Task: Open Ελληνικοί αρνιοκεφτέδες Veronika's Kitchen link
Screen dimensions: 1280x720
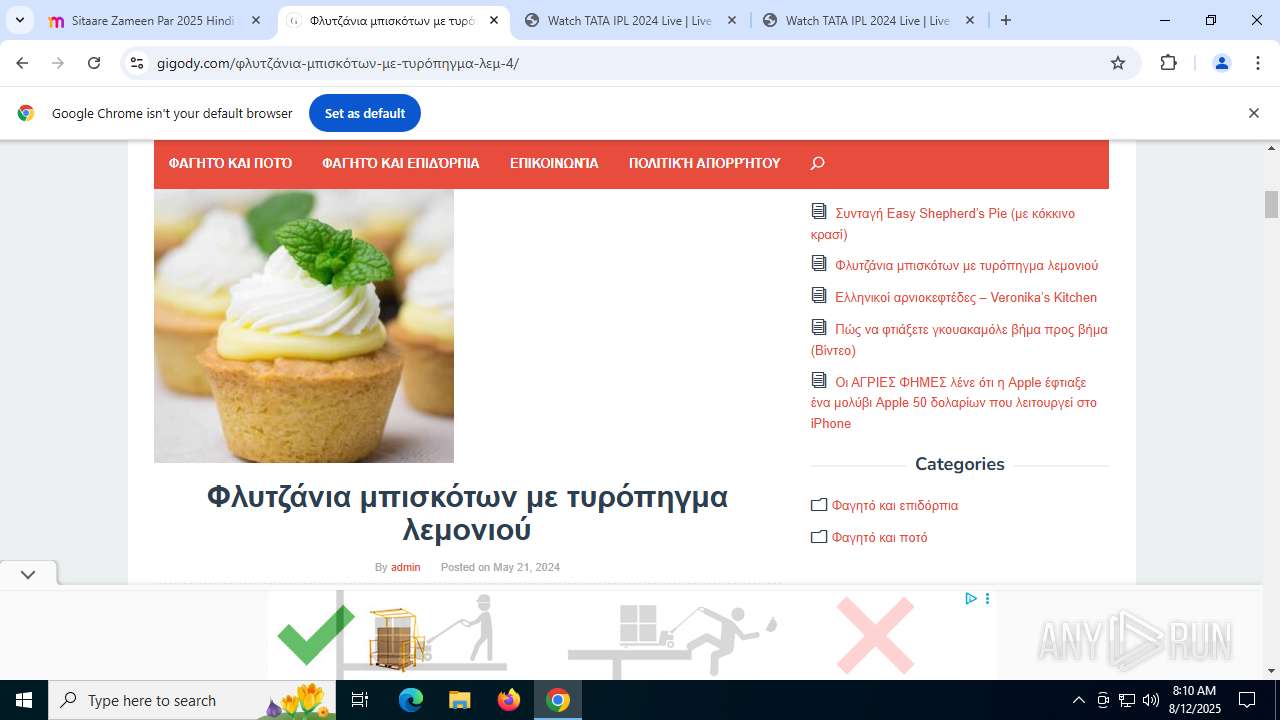Action: tap(966, 297)
